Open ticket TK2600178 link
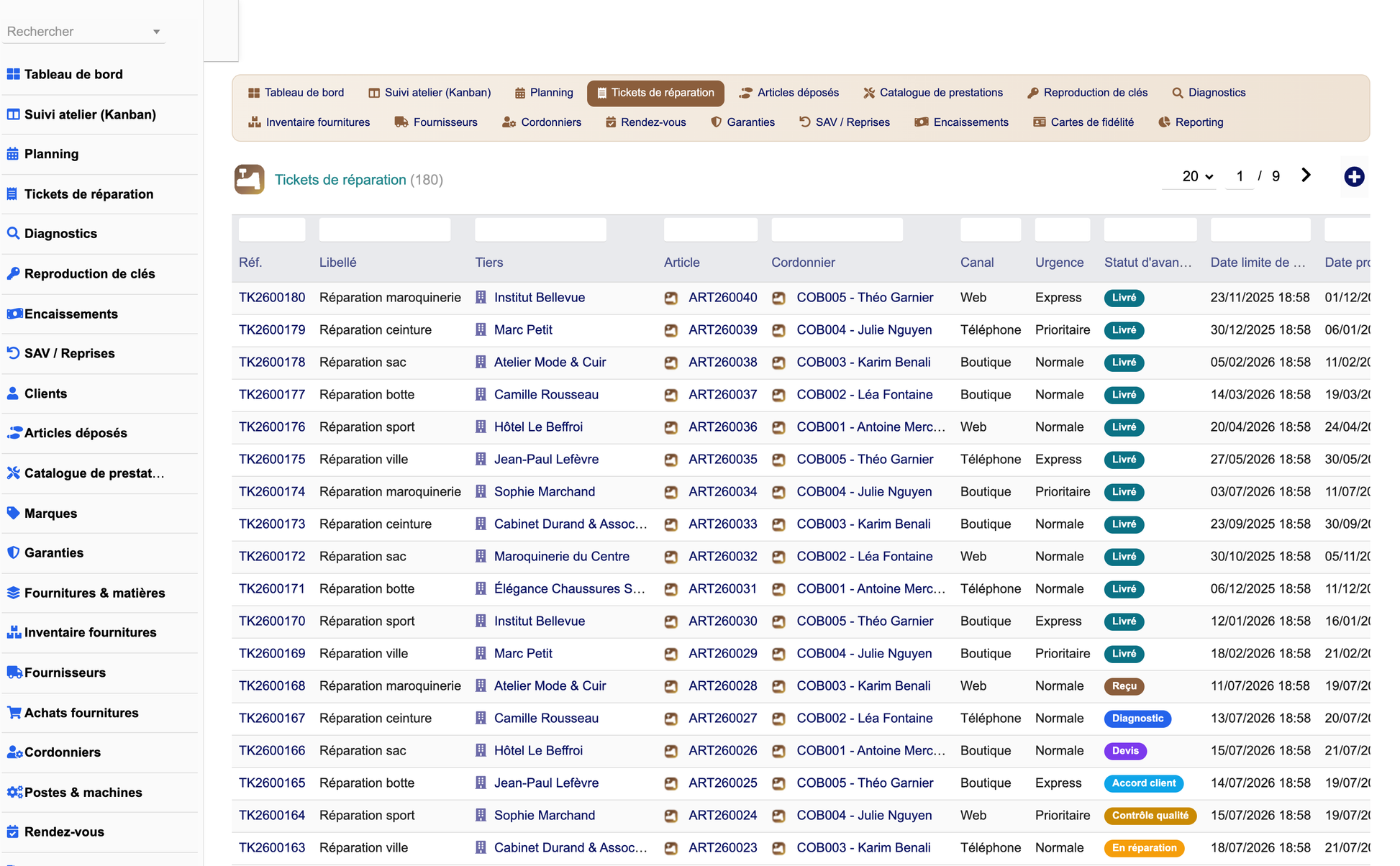The width and height of the screenshot is (1400, 866). point(272,363)
